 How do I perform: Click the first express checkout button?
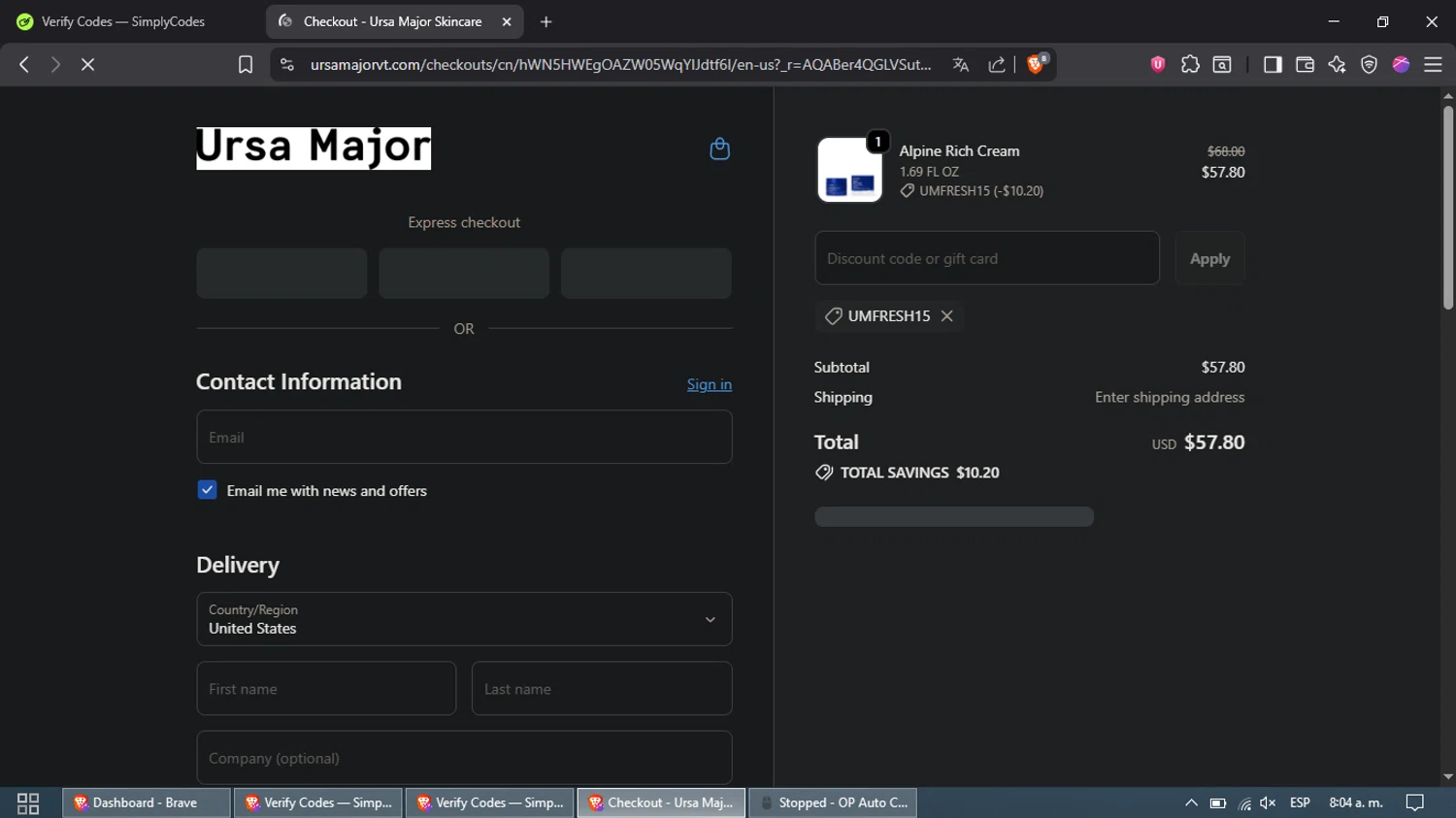pos(281,273)
